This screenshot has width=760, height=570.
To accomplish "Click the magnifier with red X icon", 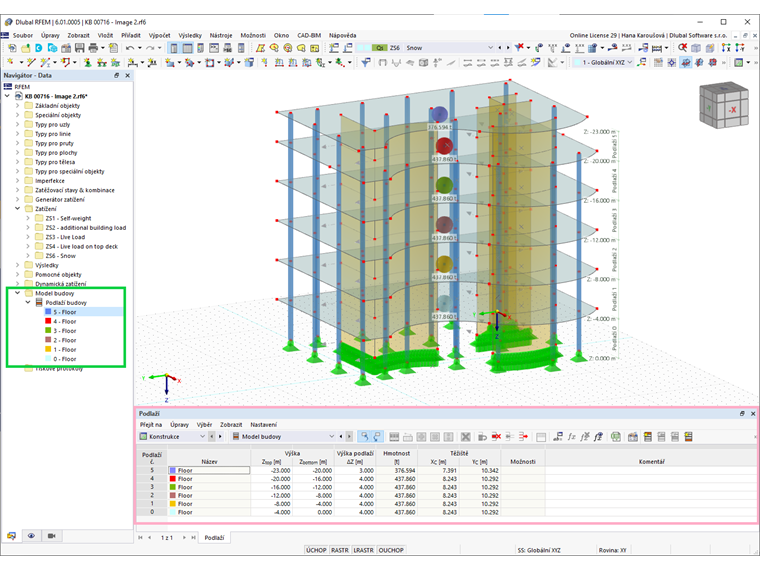I will tap(682, 48).
